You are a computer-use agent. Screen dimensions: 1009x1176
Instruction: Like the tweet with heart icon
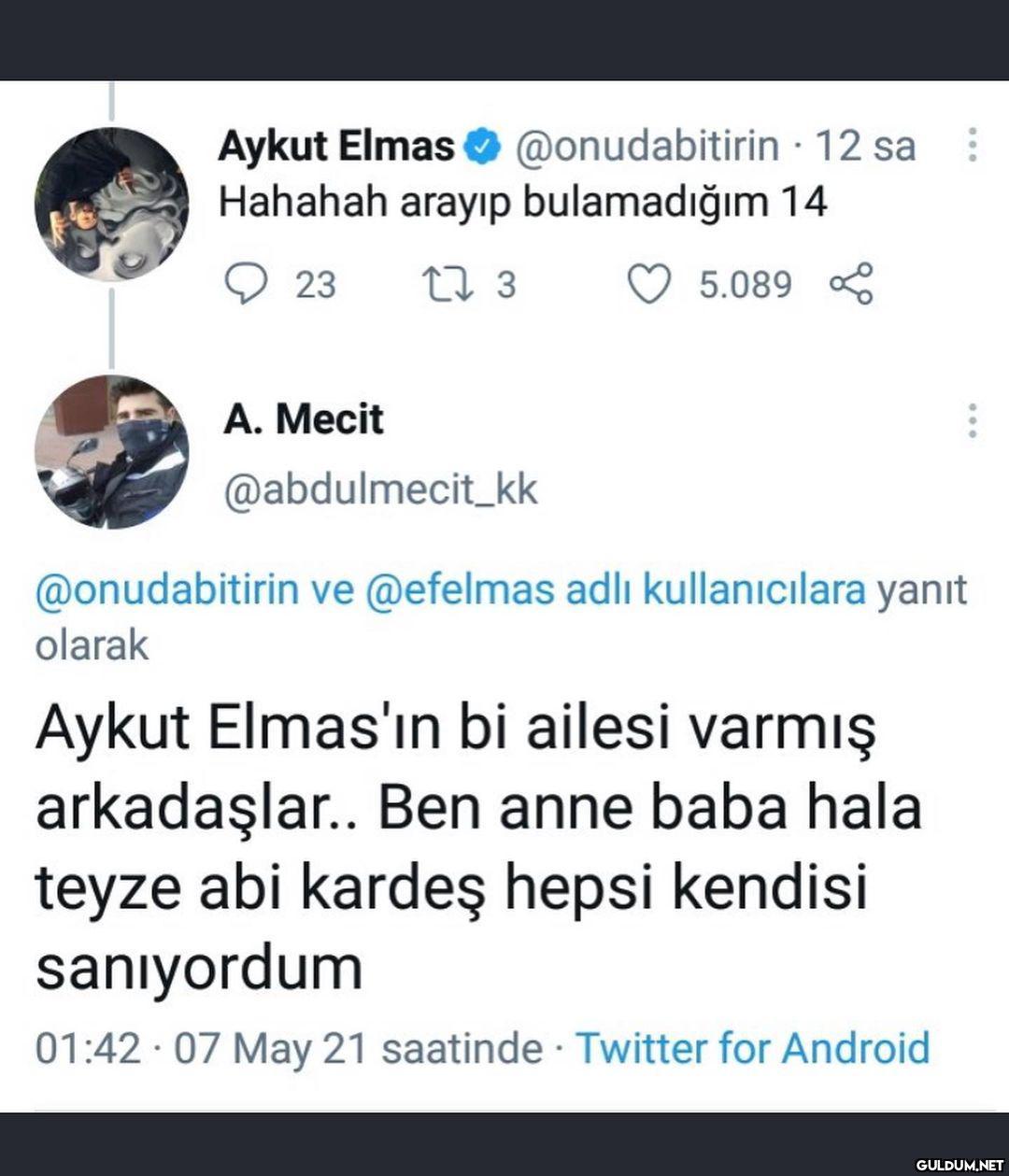click(x=648, y=284)
